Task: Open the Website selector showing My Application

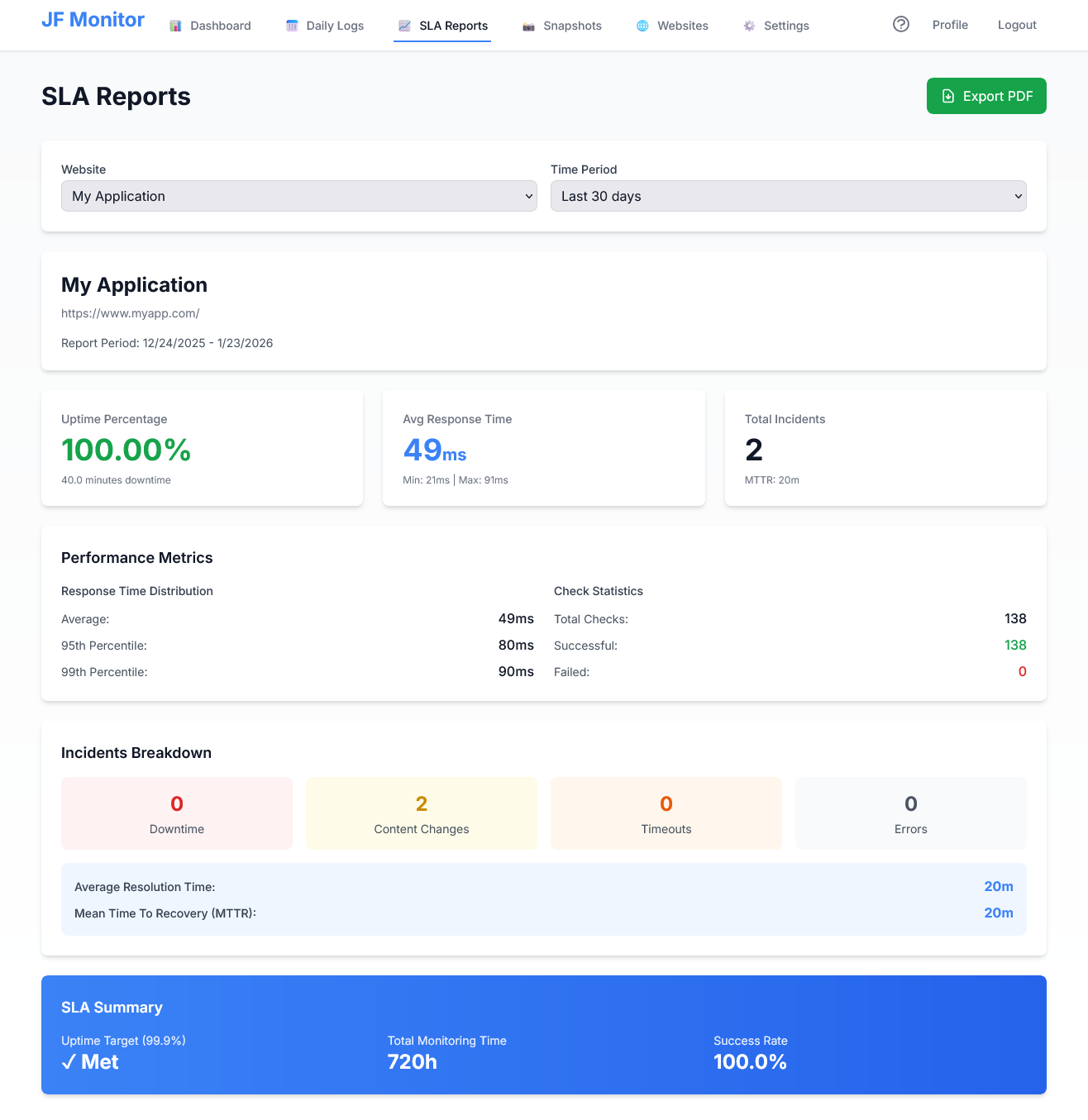Action: click(298, 196)
